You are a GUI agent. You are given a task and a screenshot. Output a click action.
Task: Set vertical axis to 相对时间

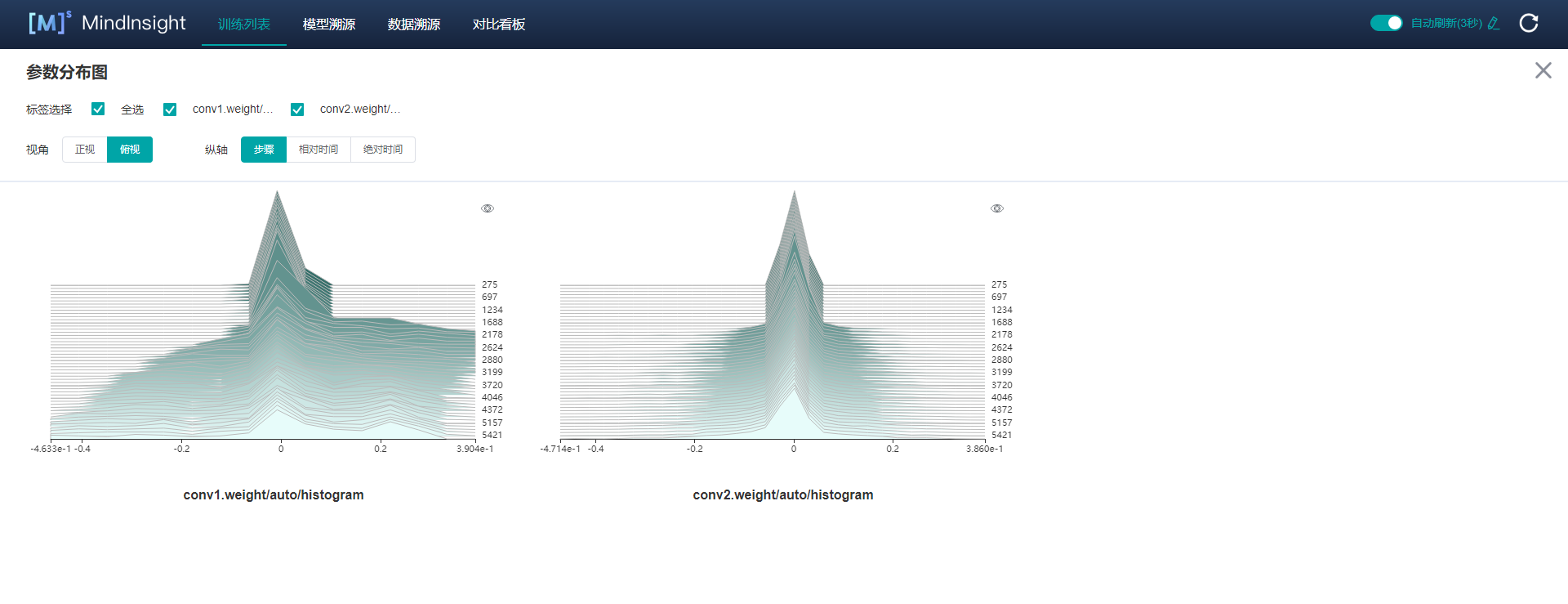[x=318, y=150]
